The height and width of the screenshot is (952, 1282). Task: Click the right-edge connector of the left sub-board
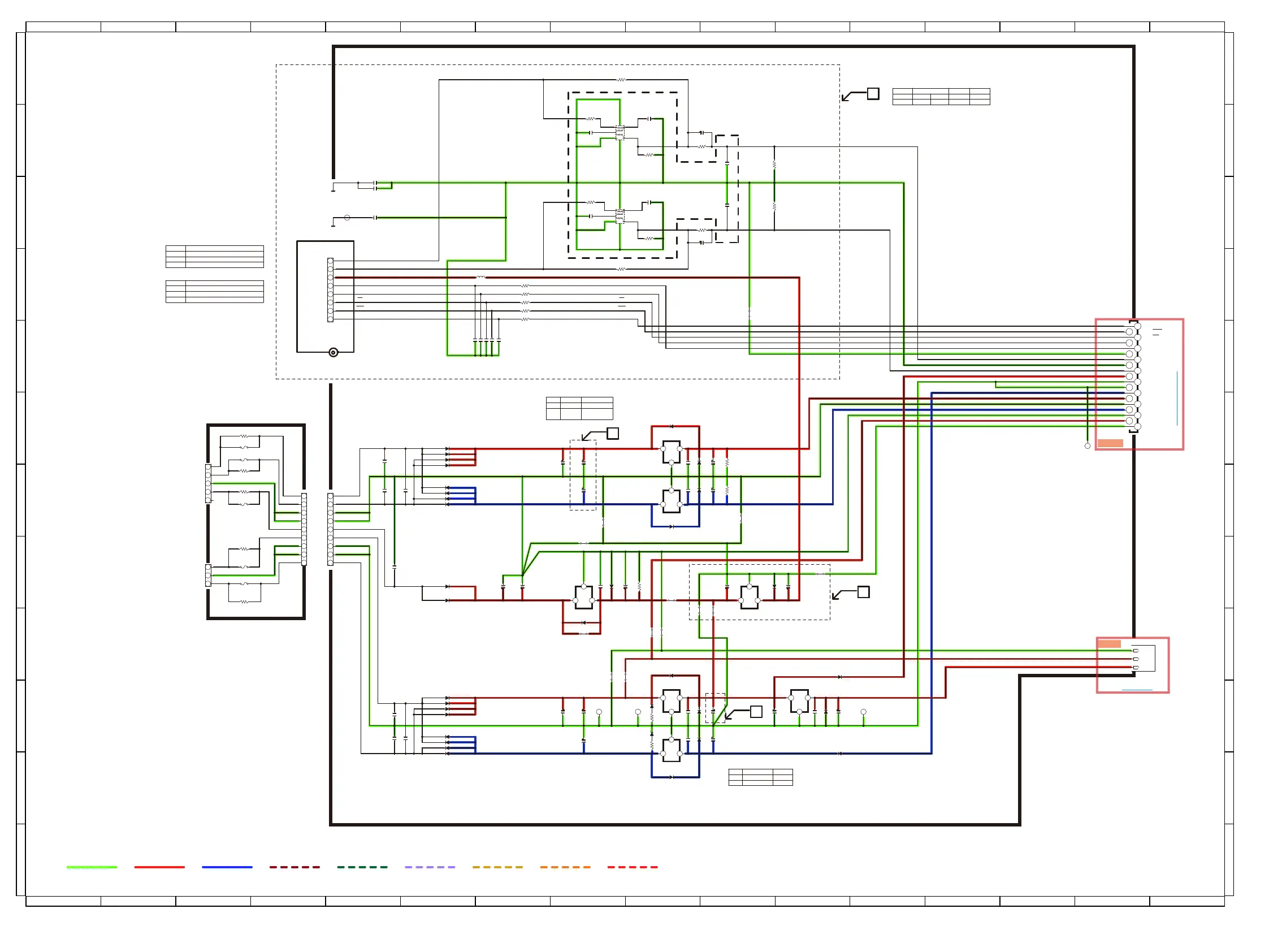[304, 529]
